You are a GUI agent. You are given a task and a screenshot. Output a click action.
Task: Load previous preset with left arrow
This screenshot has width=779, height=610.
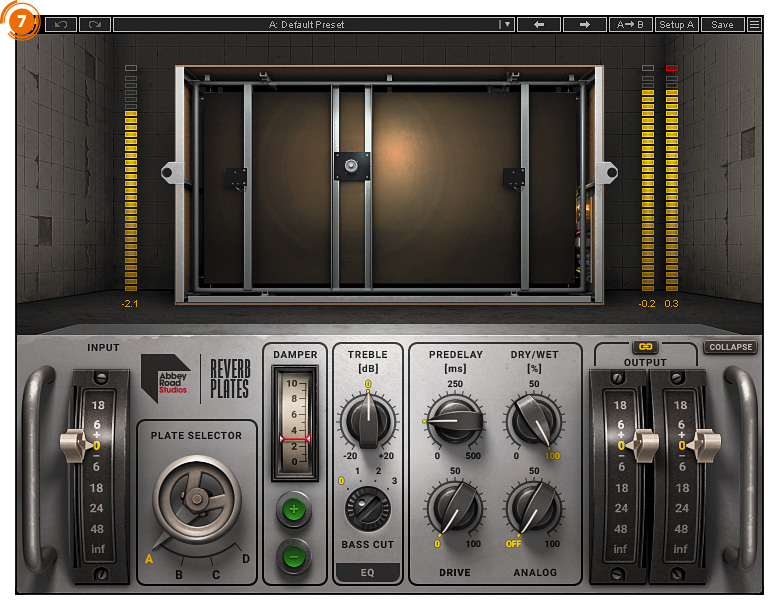(x=539, y=24)
